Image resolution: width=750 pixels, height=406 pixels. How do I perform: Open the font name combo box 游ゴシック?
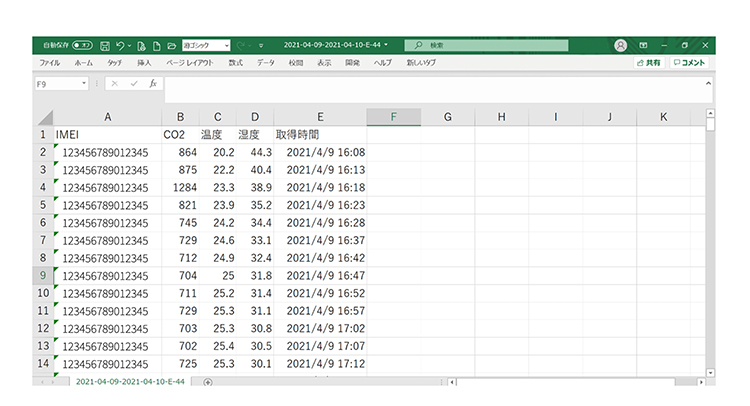pyautogui.click(x=206, y=45)
